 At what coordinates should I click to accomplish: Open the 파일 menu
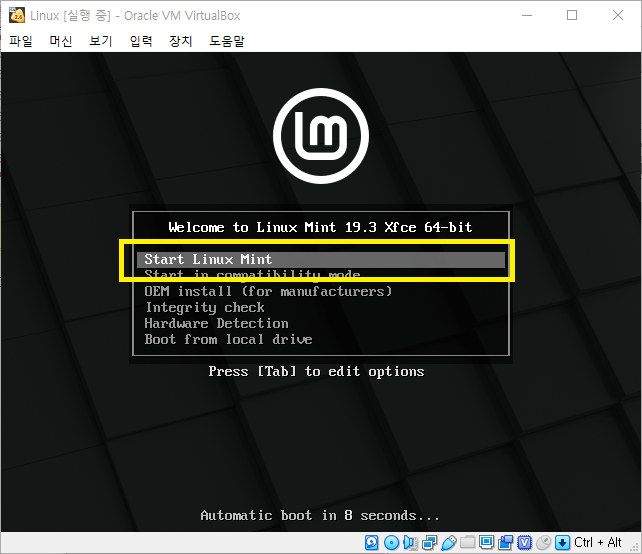[21, 41]
